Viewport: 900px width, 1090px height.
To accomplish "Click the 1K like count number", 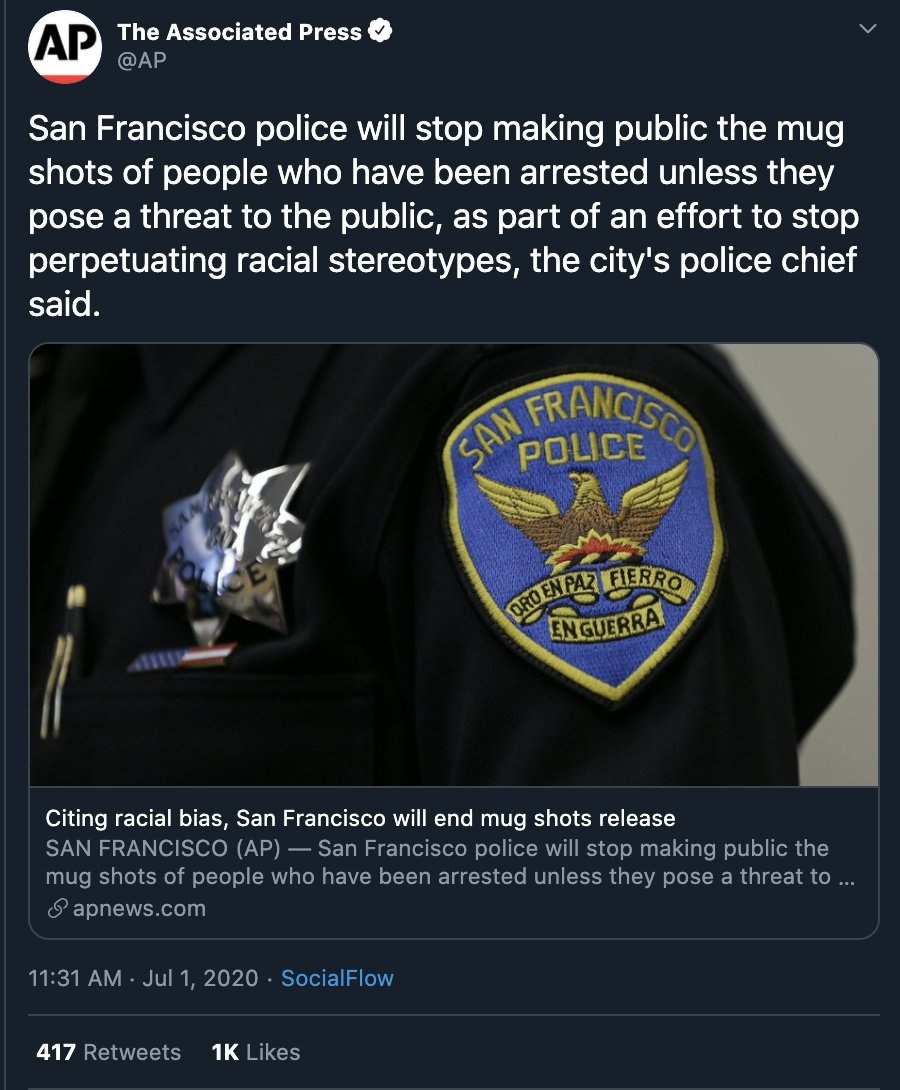I will pos(225,1052).
